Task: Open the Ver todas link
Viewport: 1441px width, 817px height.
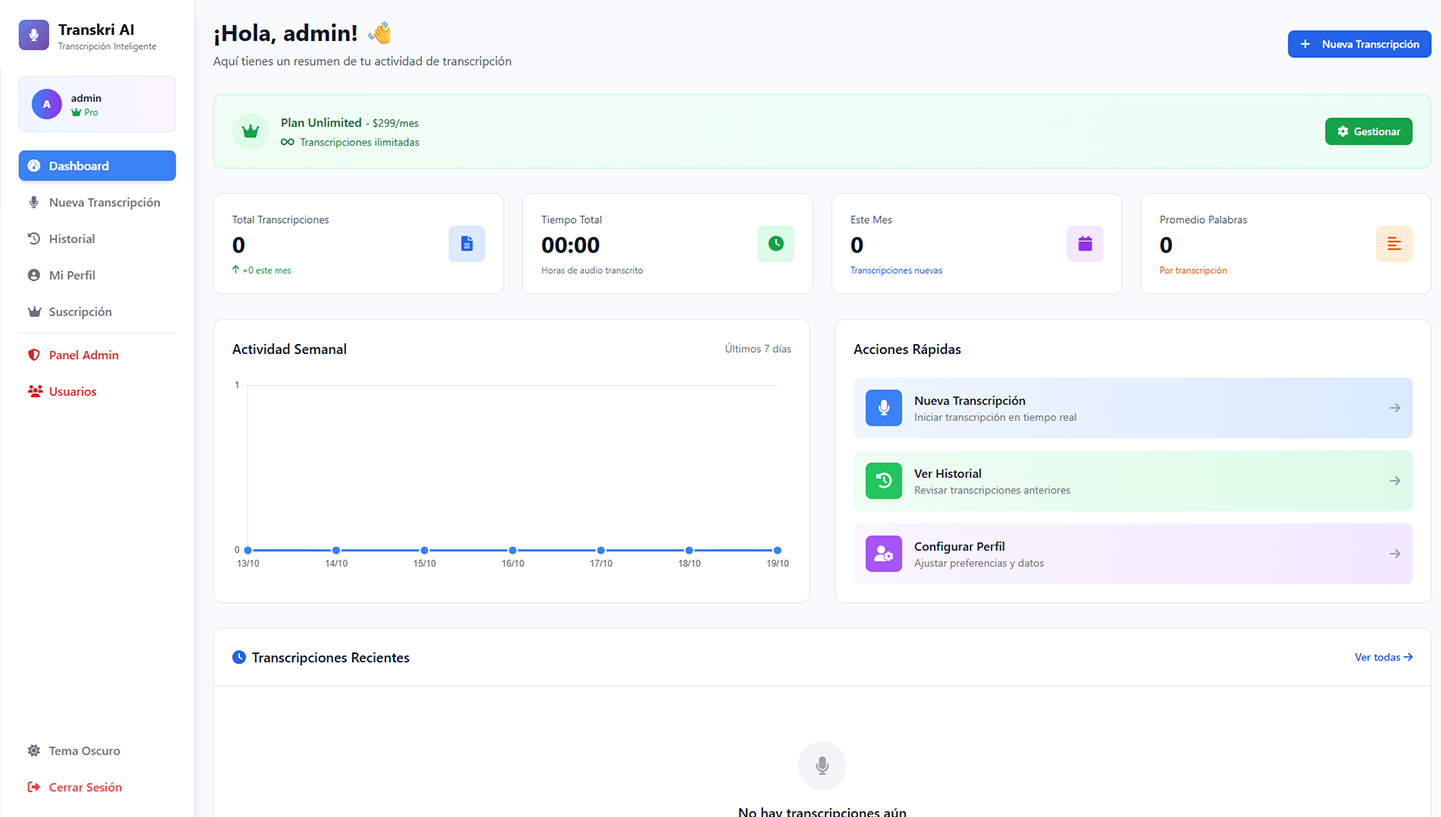Action: (1383, 657)
